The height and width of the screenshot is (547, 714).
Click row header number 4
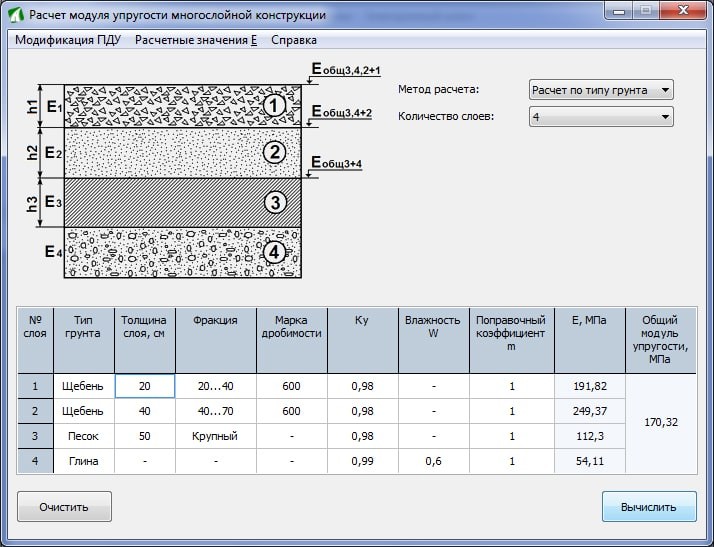(x=35, y=461)
